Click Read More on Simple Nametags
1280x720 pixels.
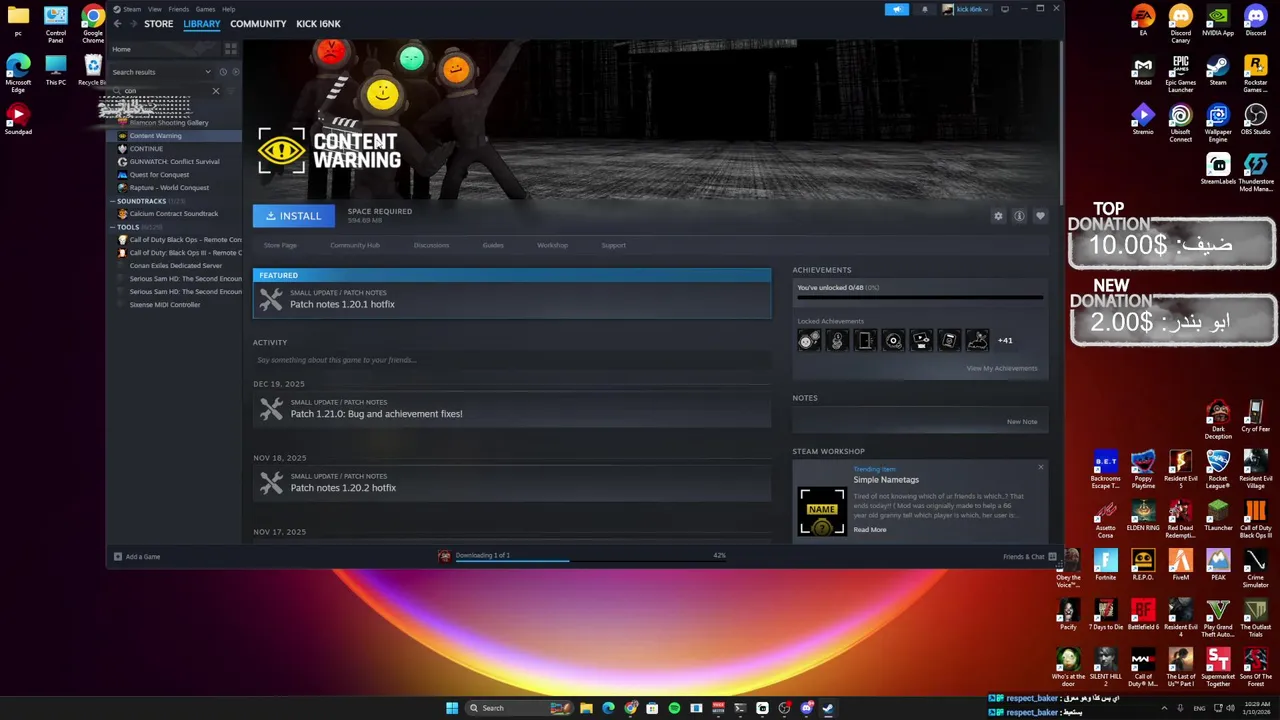pos(870,530)
